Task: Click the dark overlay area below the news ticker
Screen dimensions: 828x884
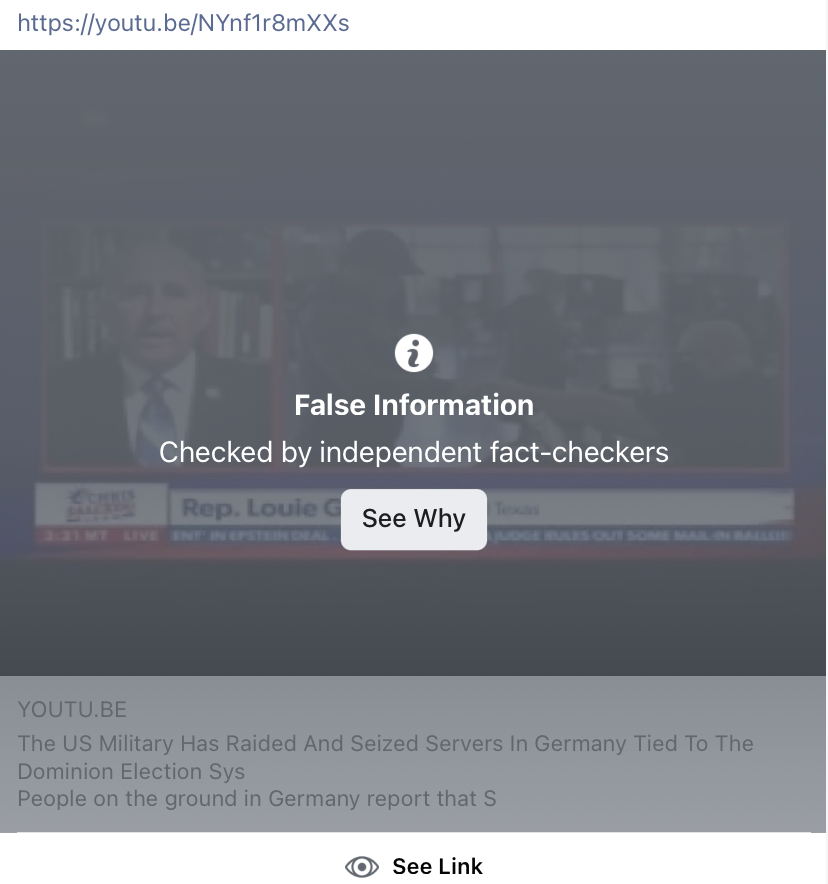Action: click(413, 617)
